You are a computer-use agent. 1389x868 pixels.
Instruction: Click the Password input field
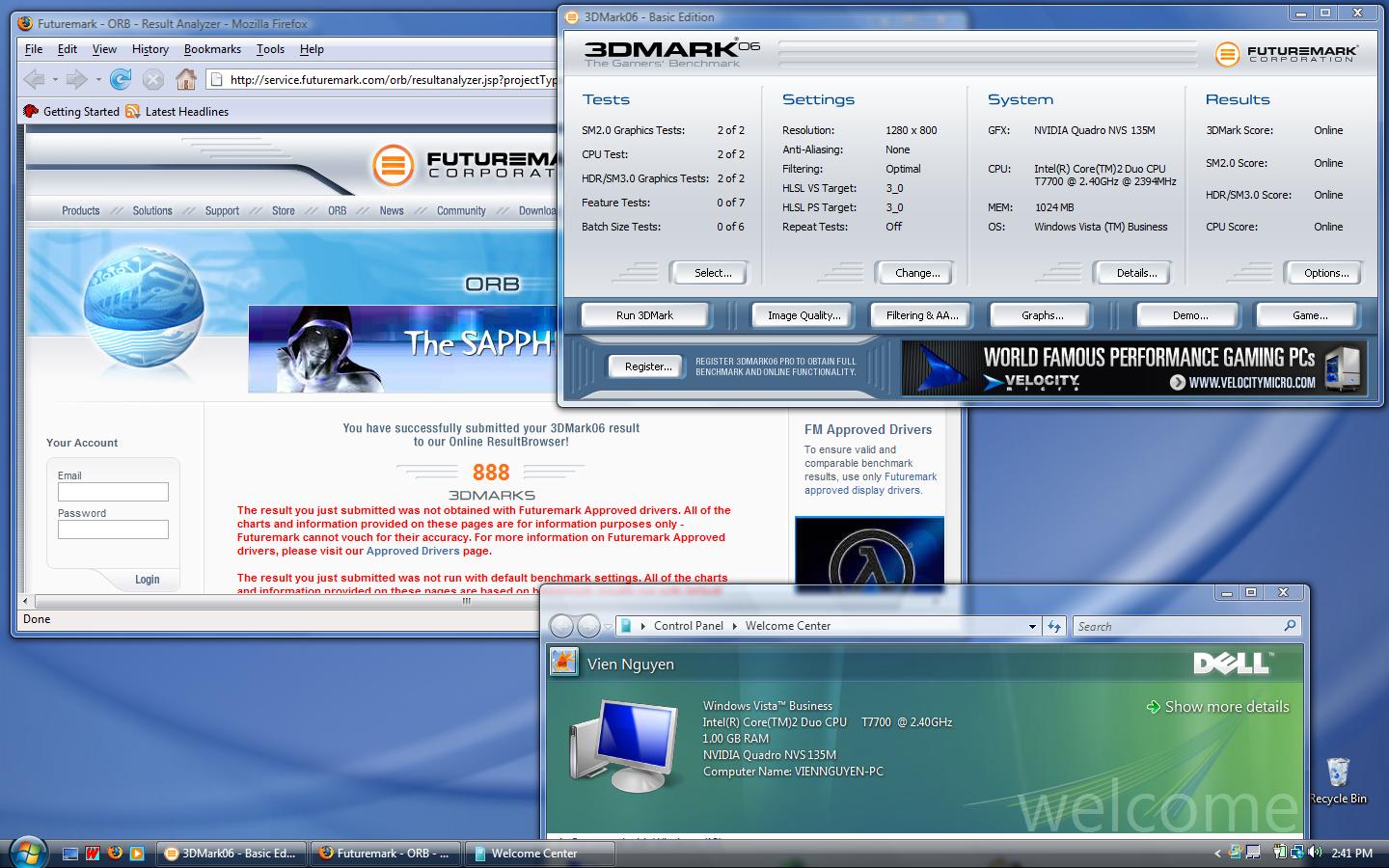click(x=113, y=529)
